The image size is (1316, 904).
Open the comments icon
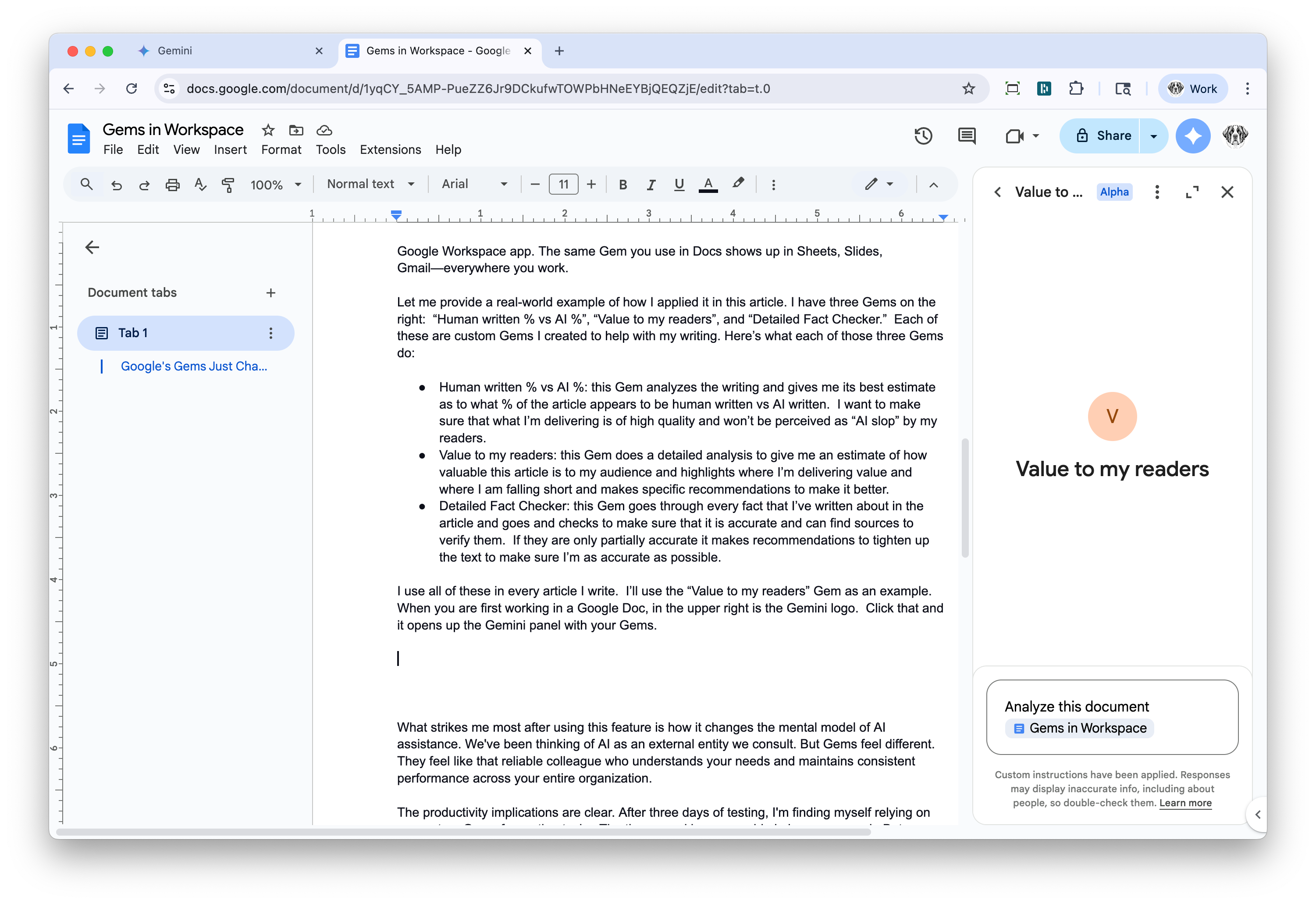pos(966,136)
